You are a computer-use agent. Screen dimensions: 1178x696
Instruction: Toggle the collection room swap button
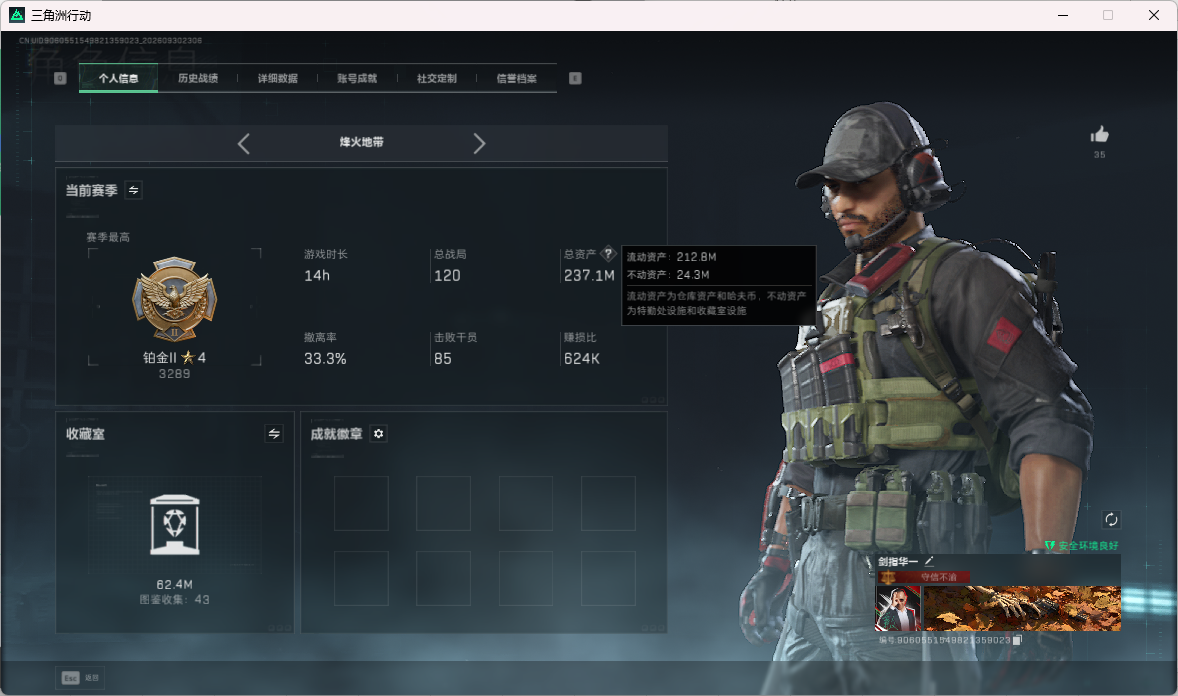tap(274, 434)
